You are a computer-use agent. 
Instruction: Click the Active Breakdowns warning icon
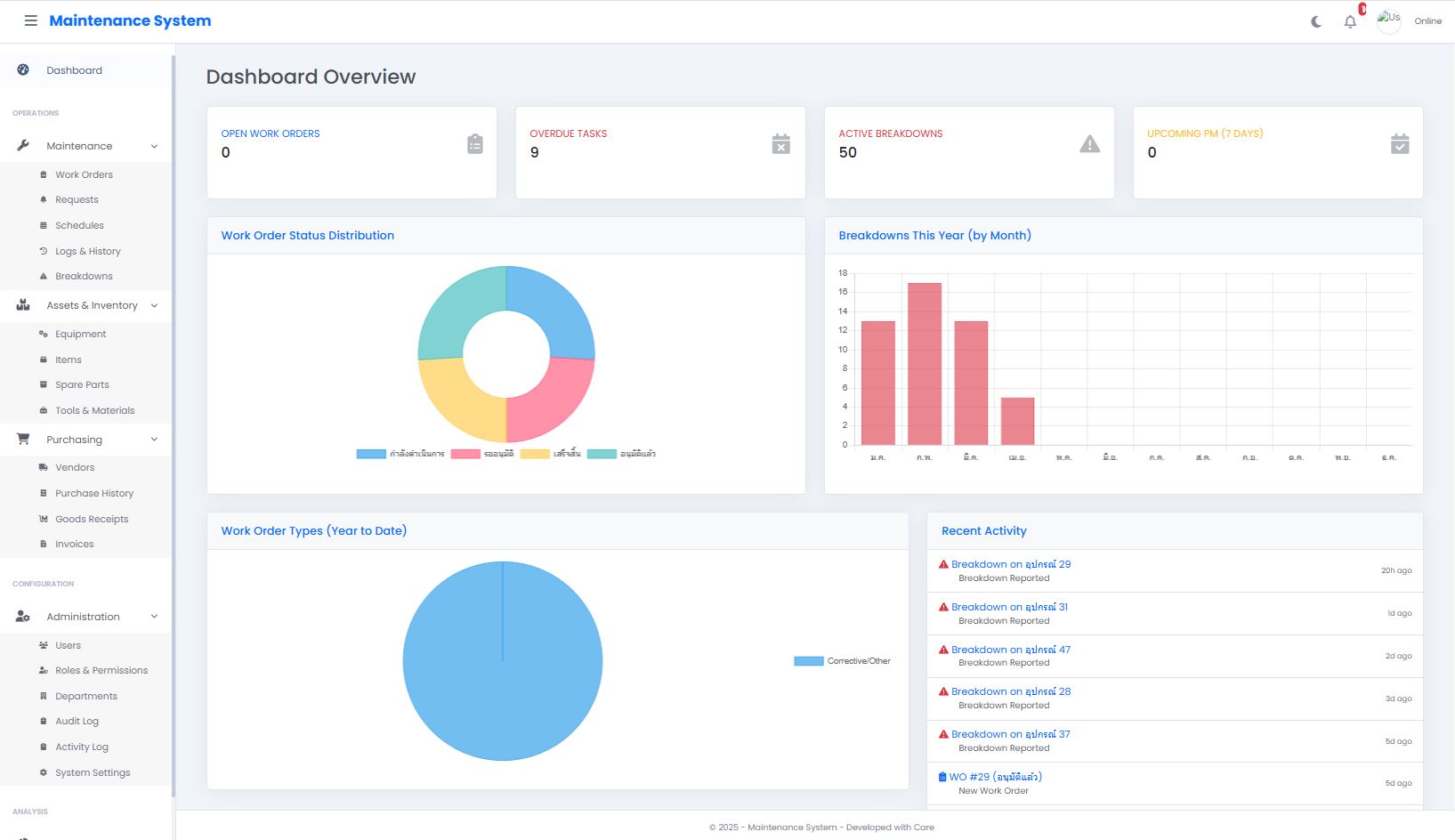tap(1089, 144)
